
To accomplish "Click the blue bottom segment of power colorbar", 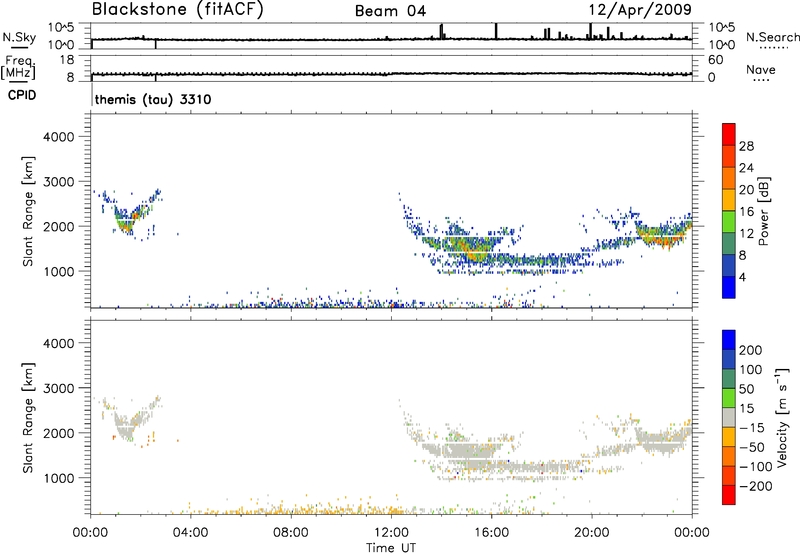I will coord(729,287).
